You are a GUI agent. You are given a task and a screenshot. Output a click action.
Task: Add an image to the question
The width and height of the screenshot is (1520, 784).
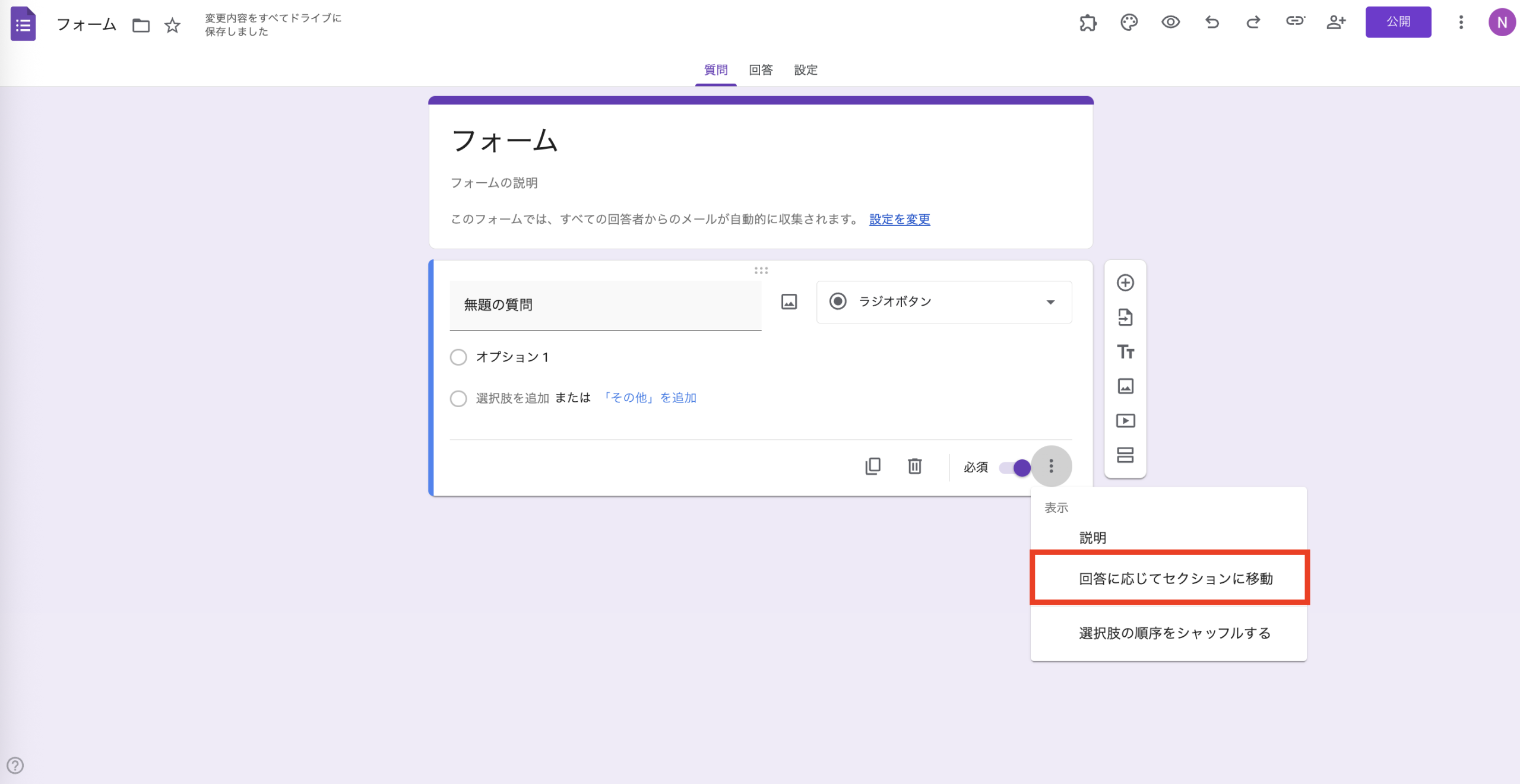coord(788,301)
